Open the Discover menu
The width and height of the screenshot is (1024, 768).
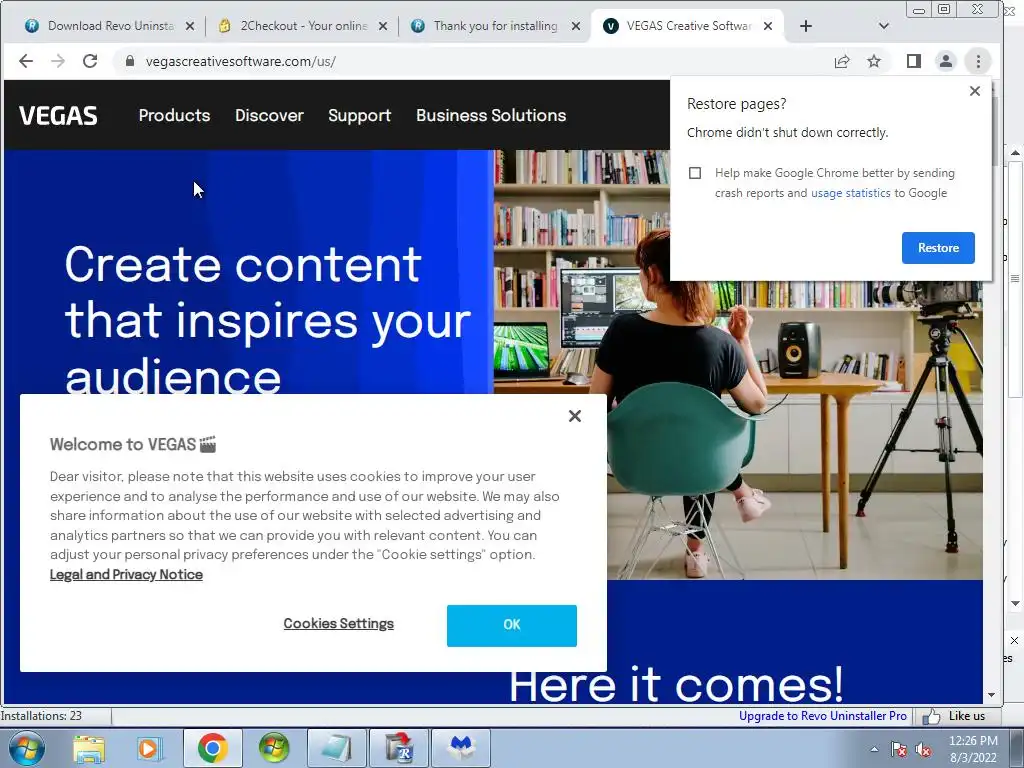pos(269,116)
